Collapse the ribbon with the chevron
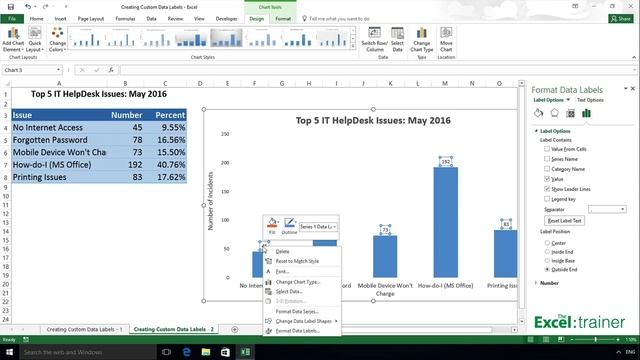 tap(634, 58)
